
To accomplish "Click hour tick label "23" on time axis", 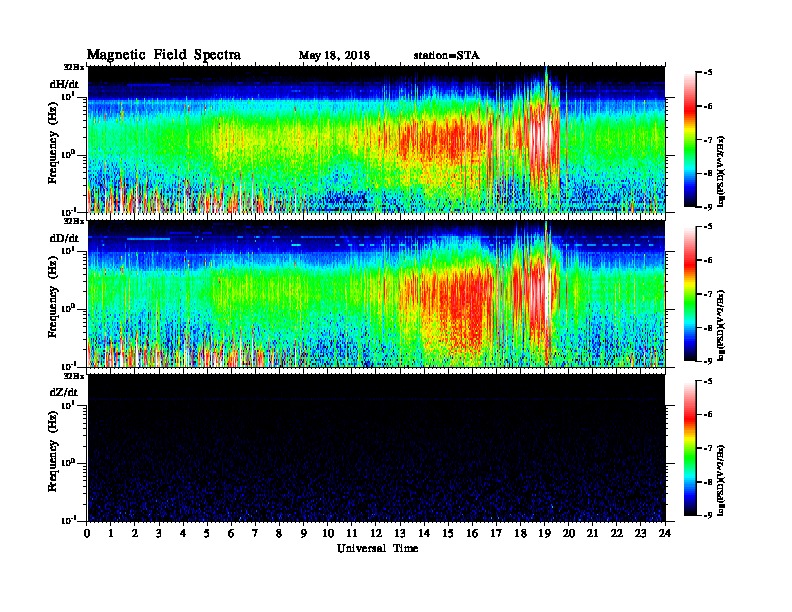I will (x=641, y=533).
